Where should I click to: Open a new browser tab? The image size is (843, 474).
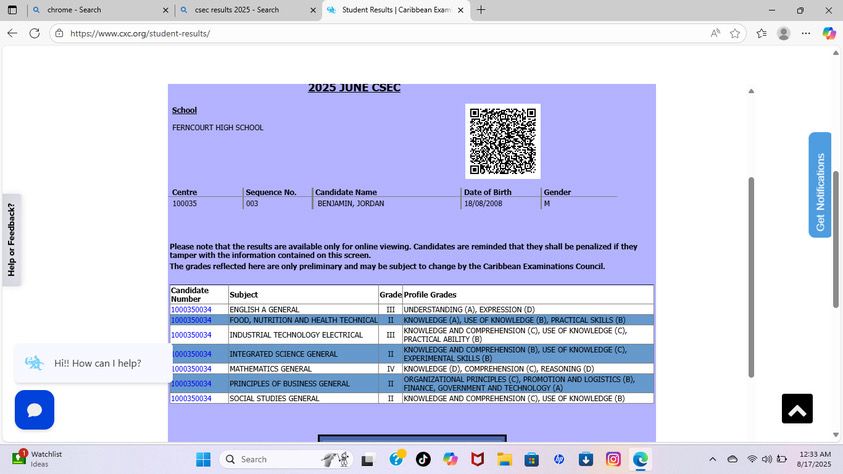(481, 10)
